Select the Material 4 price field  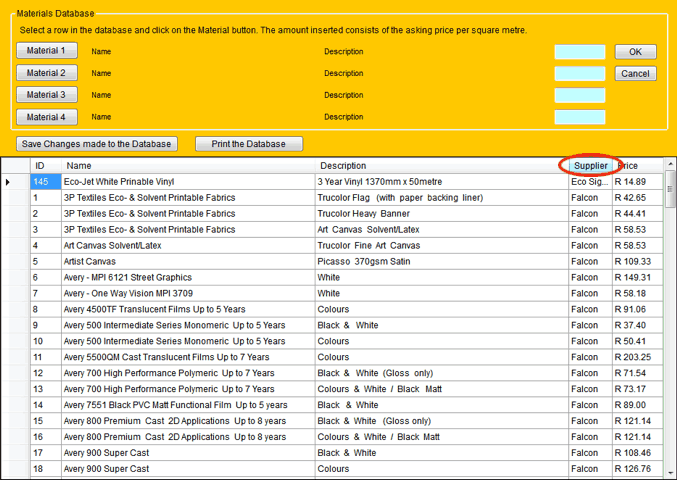(580, 118)
